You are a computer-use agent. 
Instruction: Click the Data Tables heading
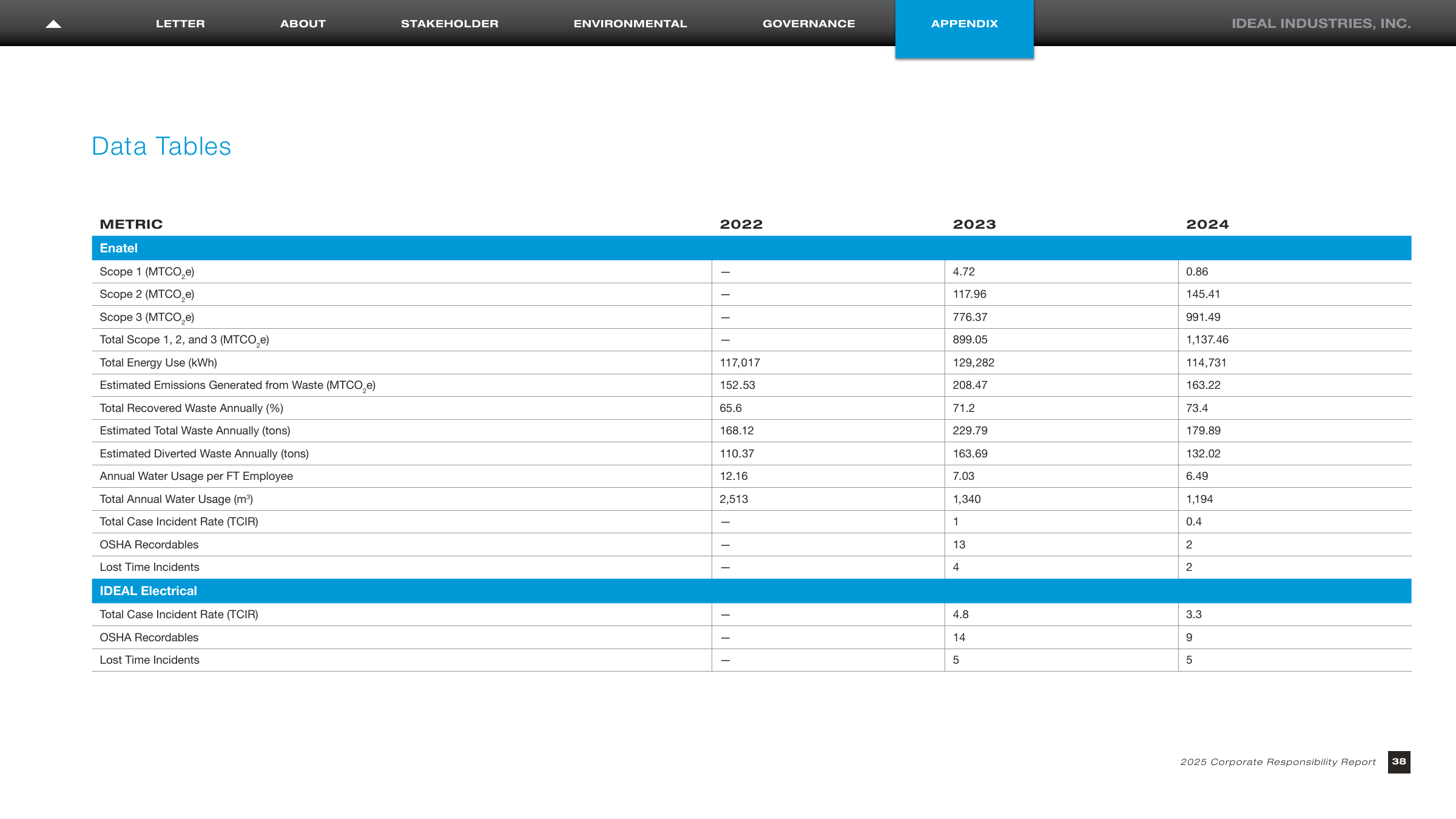tap(161, 146)
